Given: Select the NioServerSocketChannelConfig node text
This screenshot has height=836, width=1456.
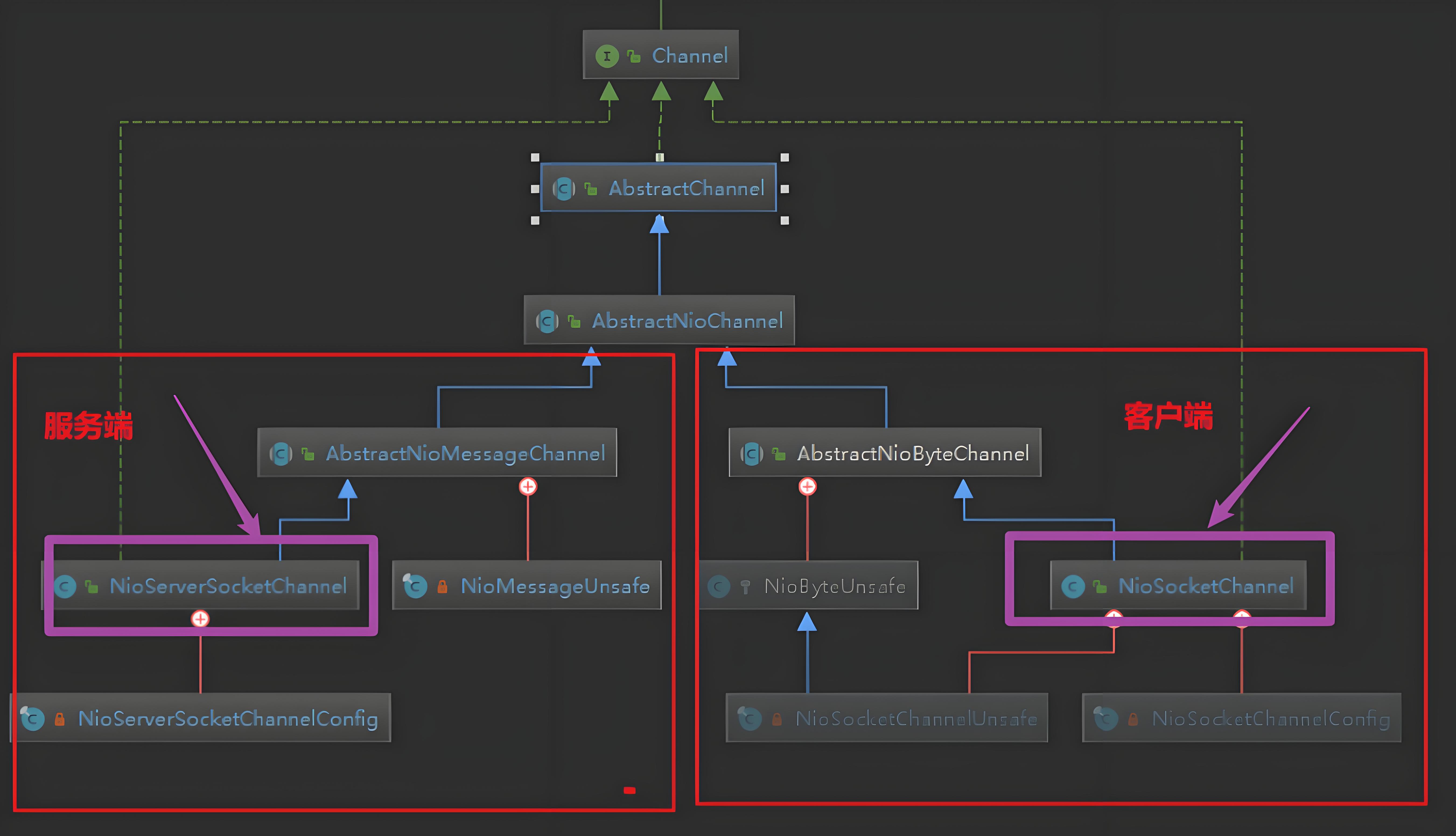Looking at the screenshot, I should tap(228, 719).
